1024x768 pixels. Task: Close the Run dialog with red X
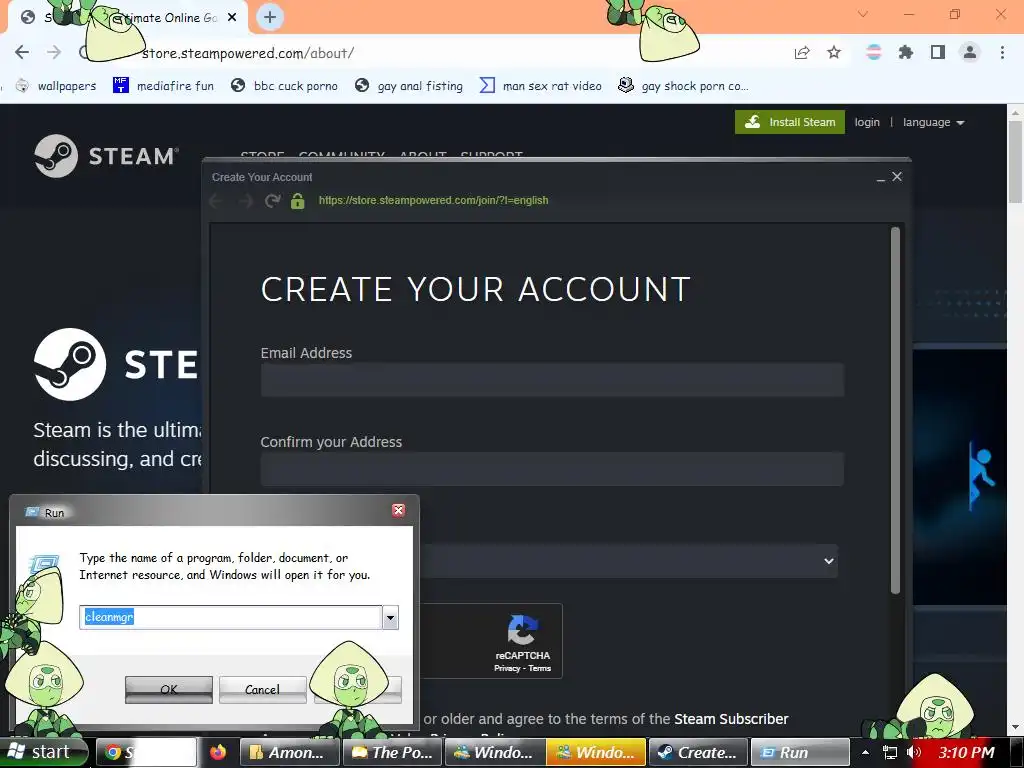[x=398, y=510]
